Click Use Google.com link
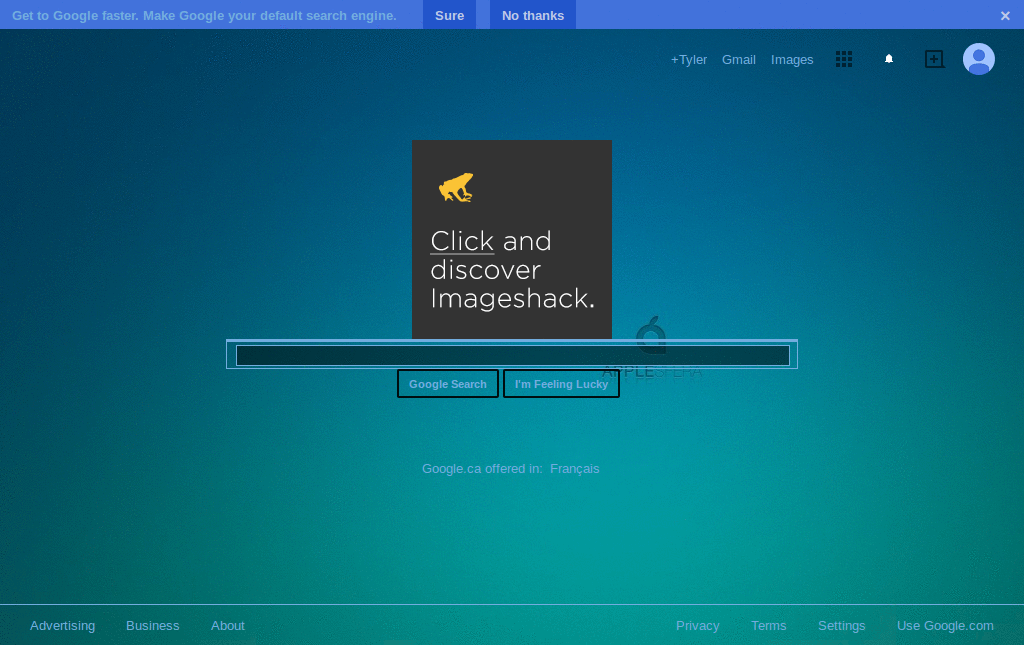Screen dimensions: 1024x645 coord(945,625)
